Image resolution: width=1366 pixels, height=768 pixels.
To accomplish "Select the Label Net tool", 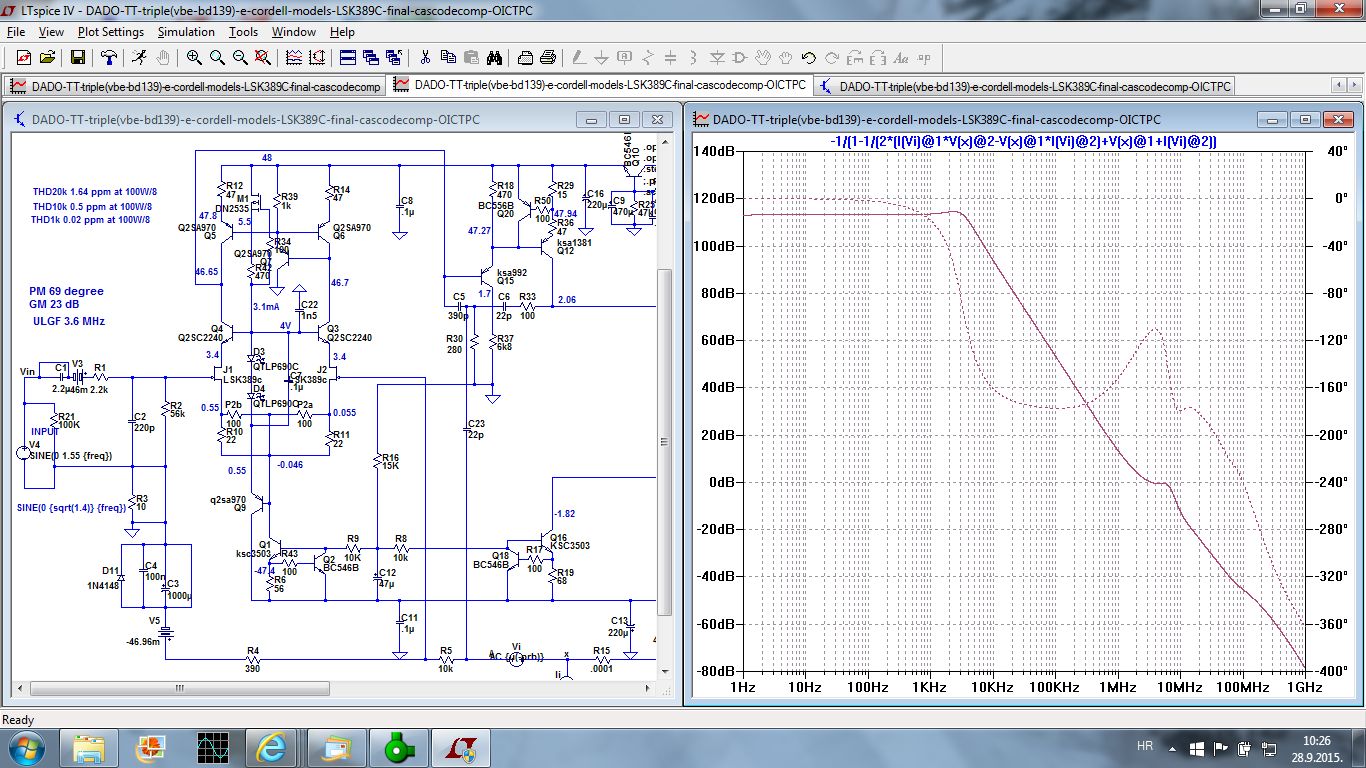I will point(625,58).
